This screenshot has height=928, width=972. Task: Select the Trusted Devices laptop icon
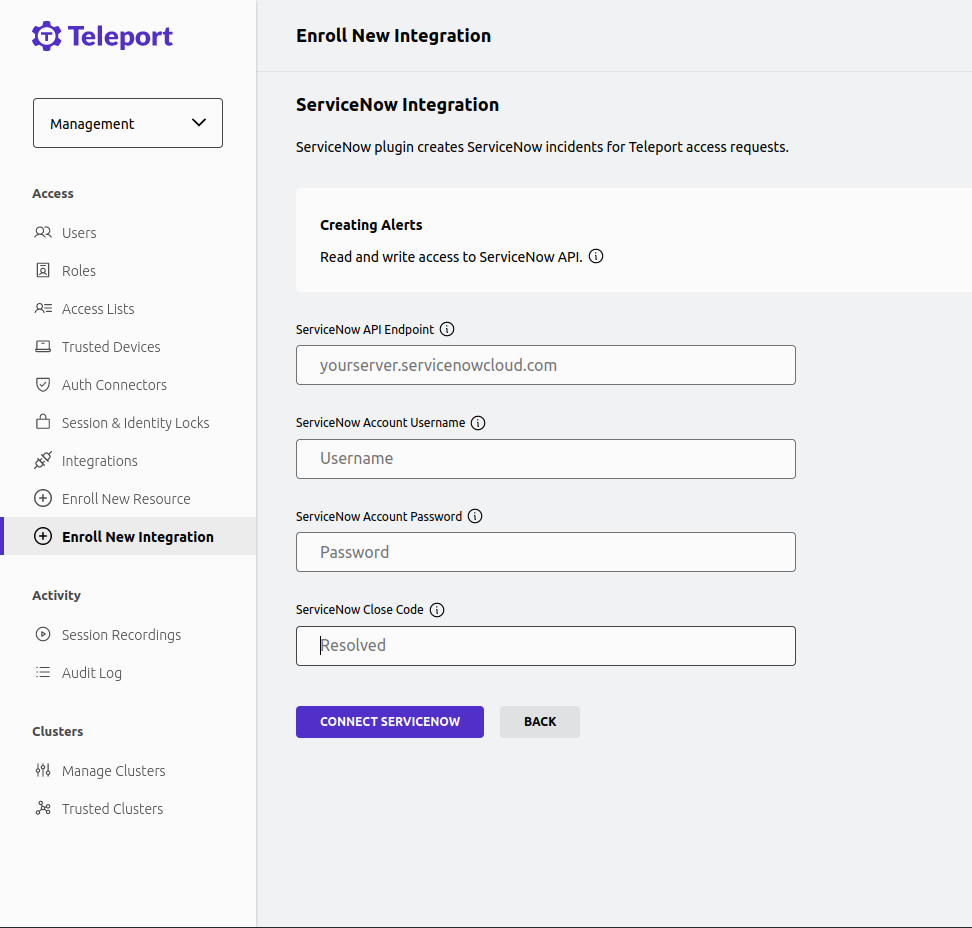click(x=43, y=346)
